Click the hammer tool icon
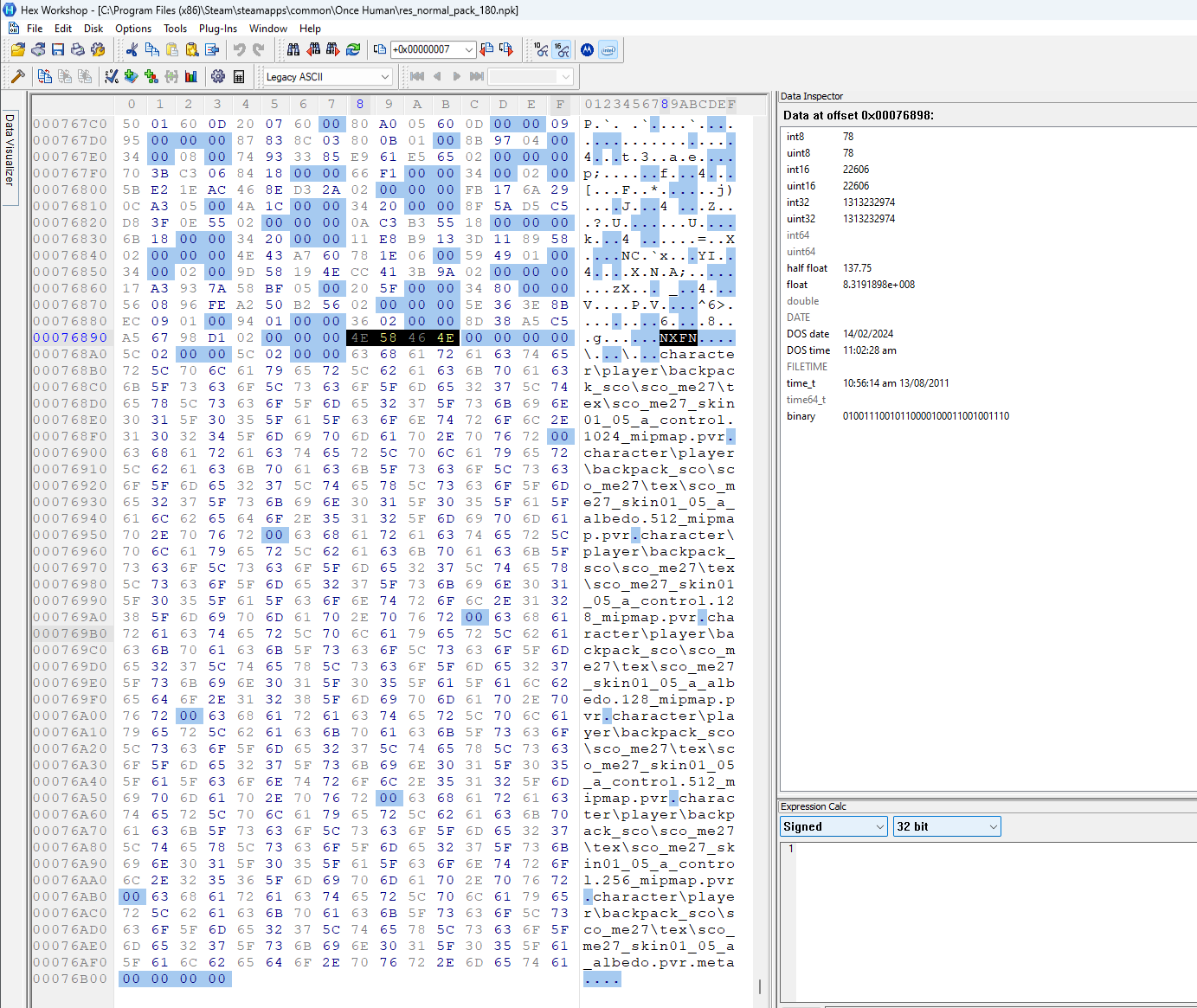The image size is (1197, 1008). (17, 76)
